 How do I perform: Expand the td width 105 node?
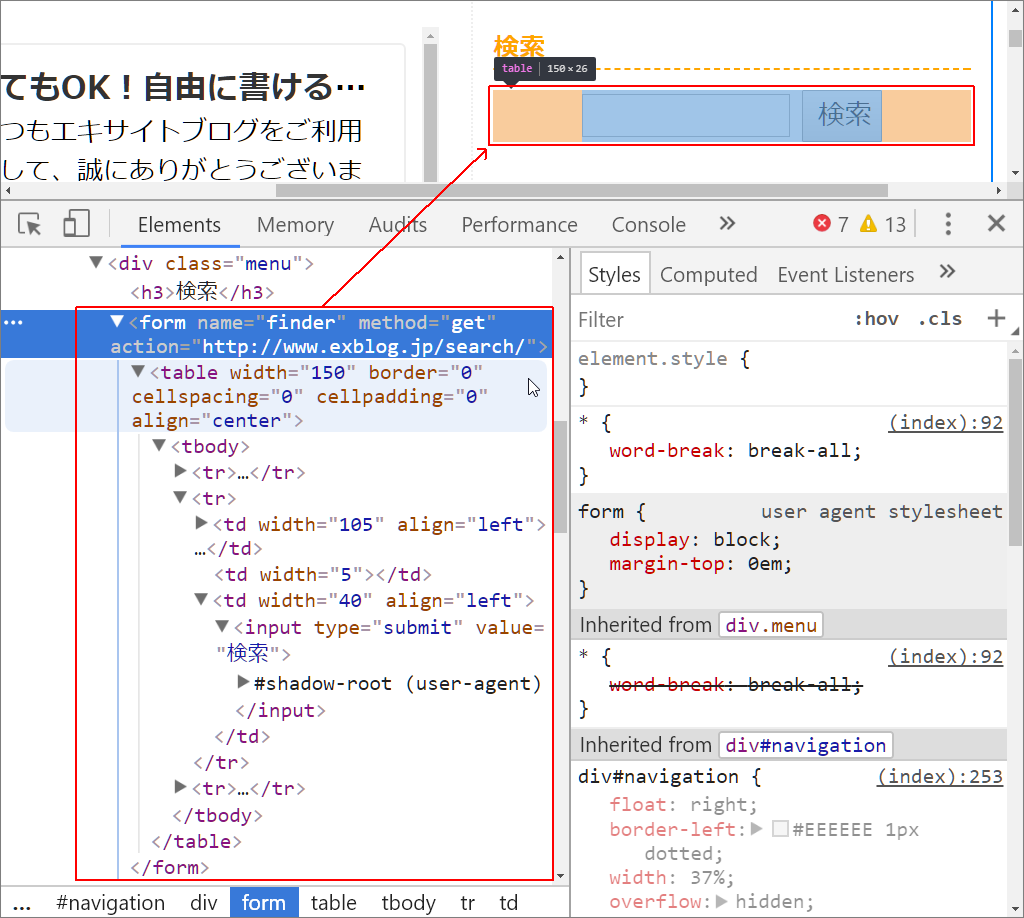tap(202, 523)
